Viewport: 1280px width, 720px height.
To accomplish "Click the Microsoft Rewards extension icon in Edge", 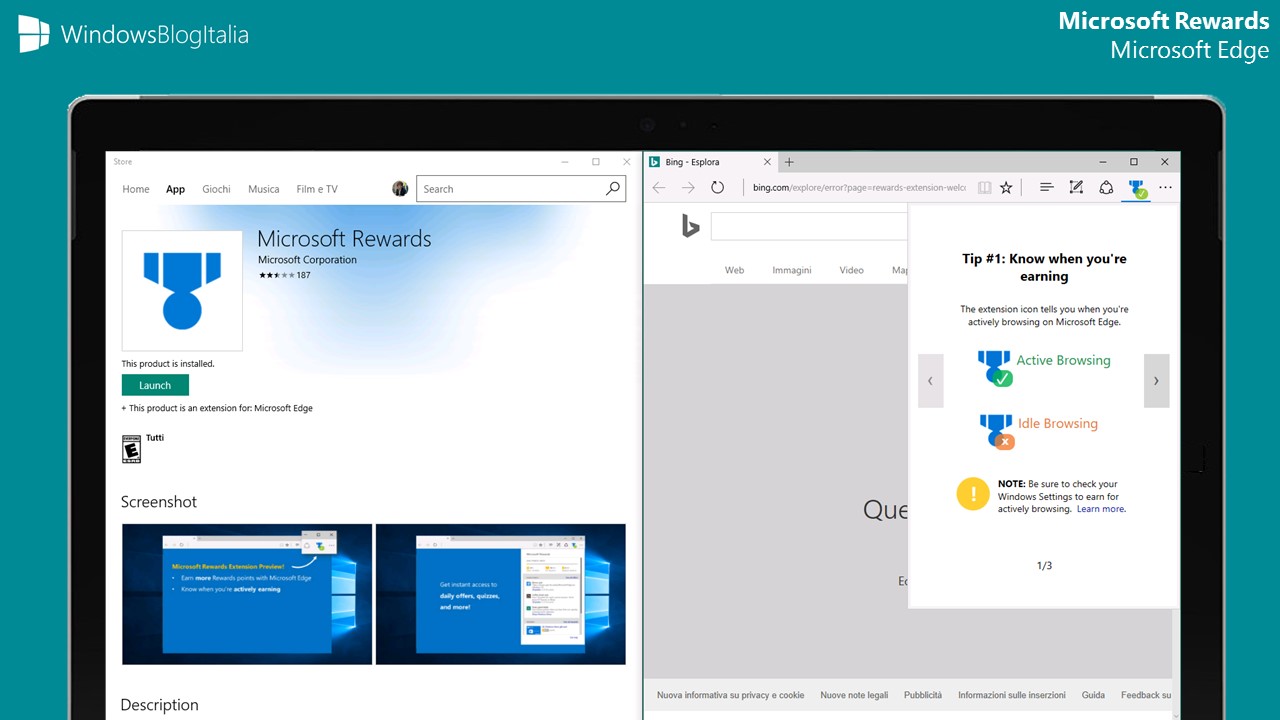I will click(1137, 189).
